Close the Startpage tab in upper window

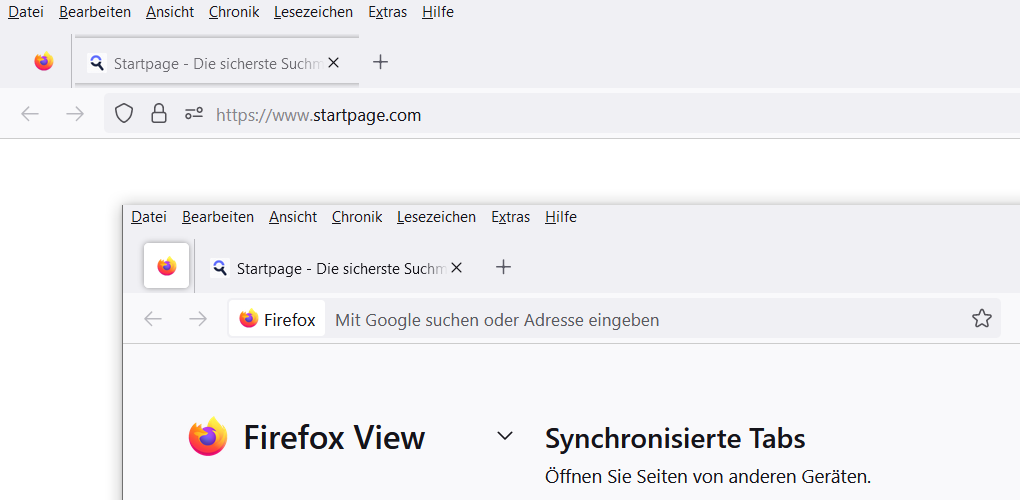[x=334, y=62]
